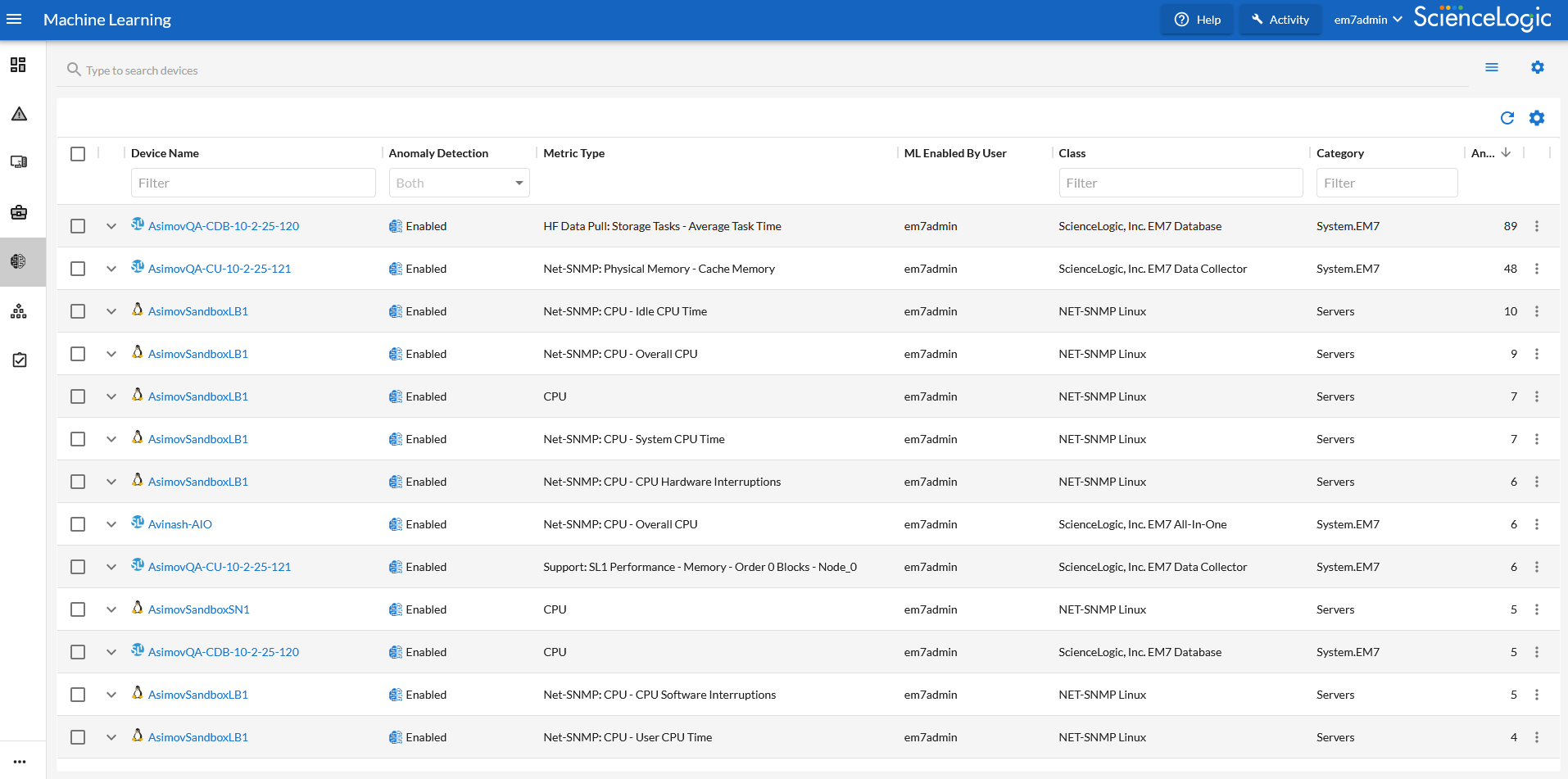Sort by the Metric Type column header
Screen dimensions: 1568x779
573,153
